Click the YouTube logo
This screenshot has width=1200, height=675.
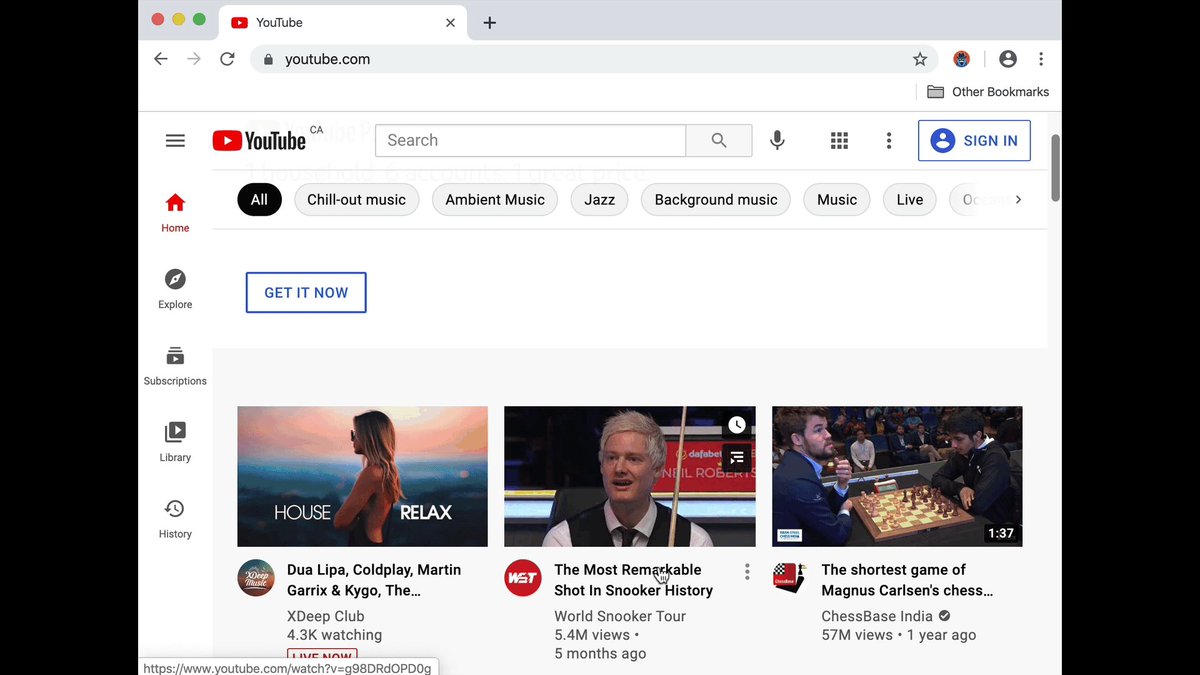pyautogui.click(x=259, y=141)
